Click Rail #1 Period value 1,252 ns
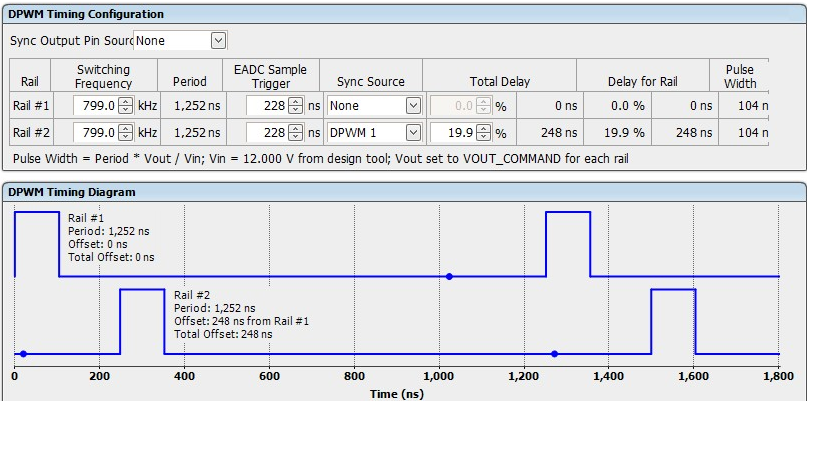 pos(197,105)
